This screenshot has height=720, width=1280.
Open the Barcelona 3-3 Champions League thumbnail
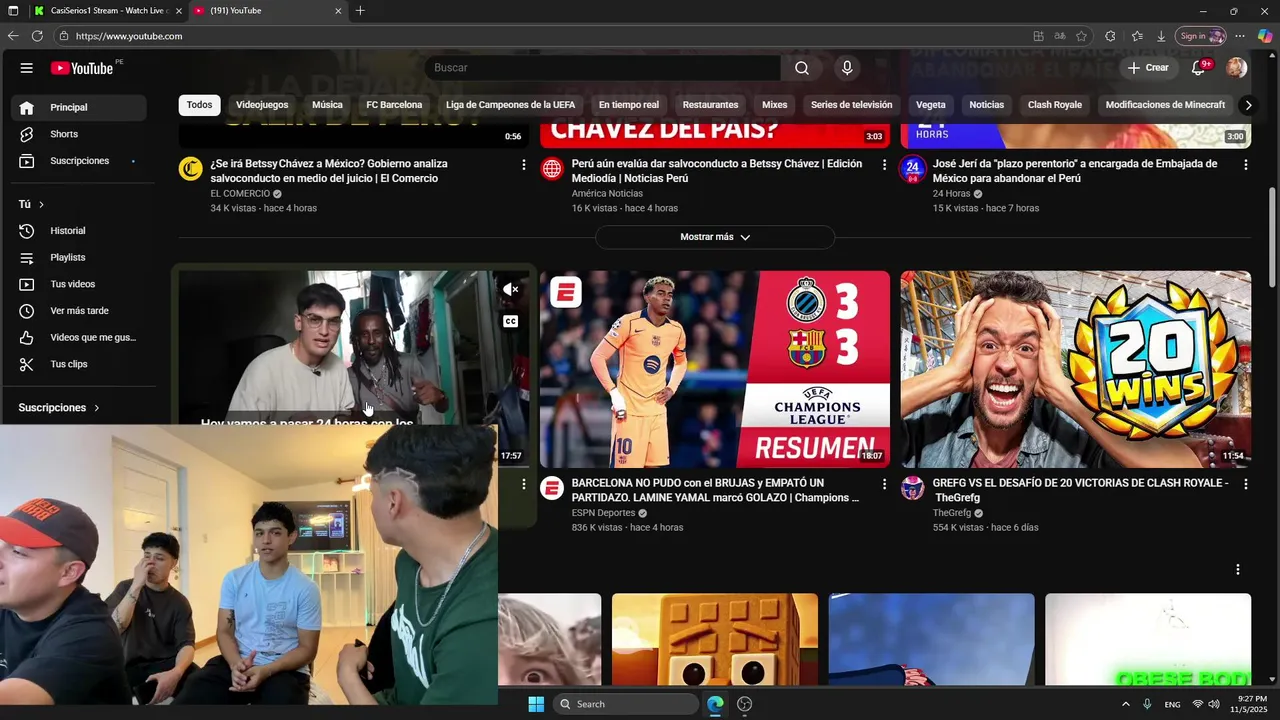715,369
